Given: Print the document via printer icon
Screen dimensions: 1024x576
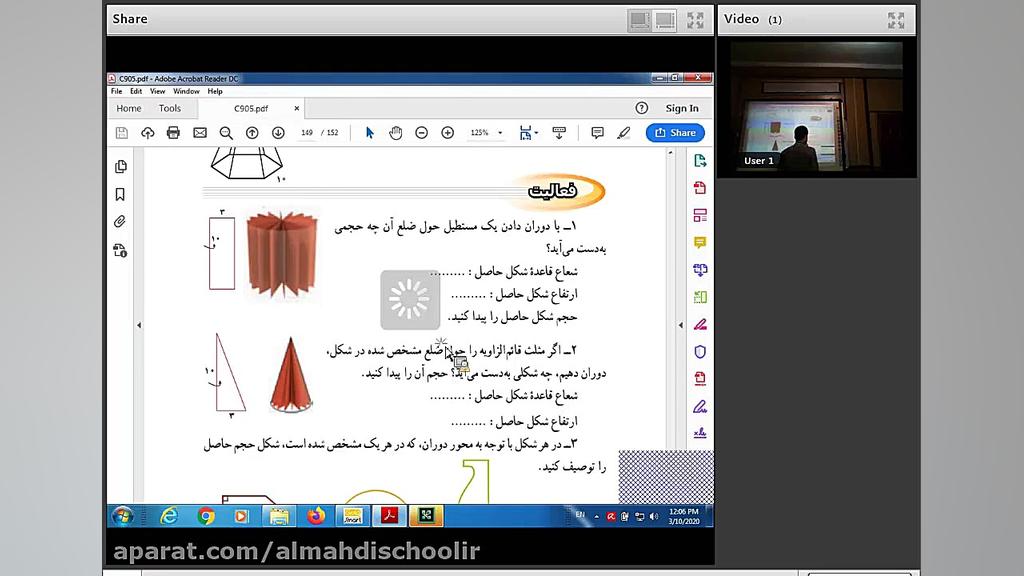Looking at the screenshot, I should pos(173,132).
